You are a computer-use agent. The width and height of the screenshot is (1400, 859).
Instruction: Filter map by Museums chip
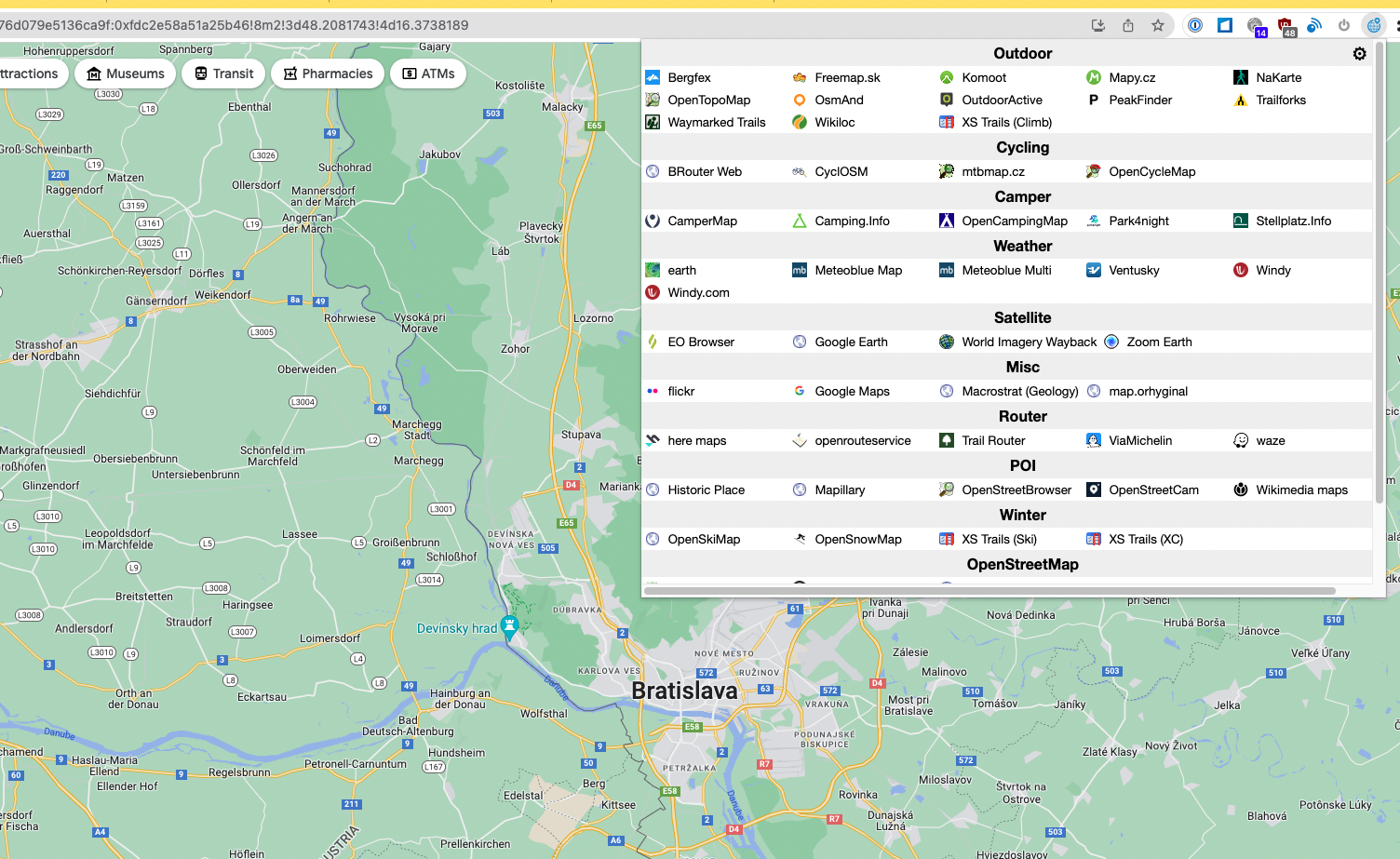[126, 74]
